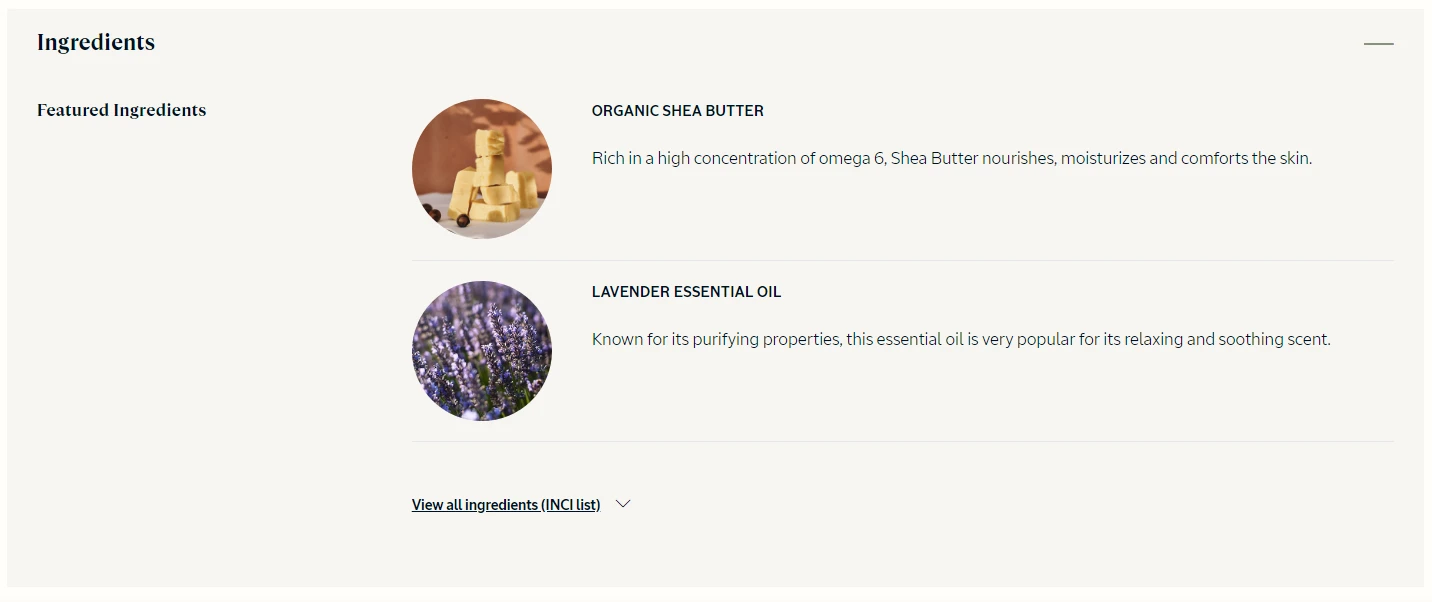This screenshot has height=602, width=1432.
Task: Open the View all ingredients (INCI list) link
Action: point(506,505)
